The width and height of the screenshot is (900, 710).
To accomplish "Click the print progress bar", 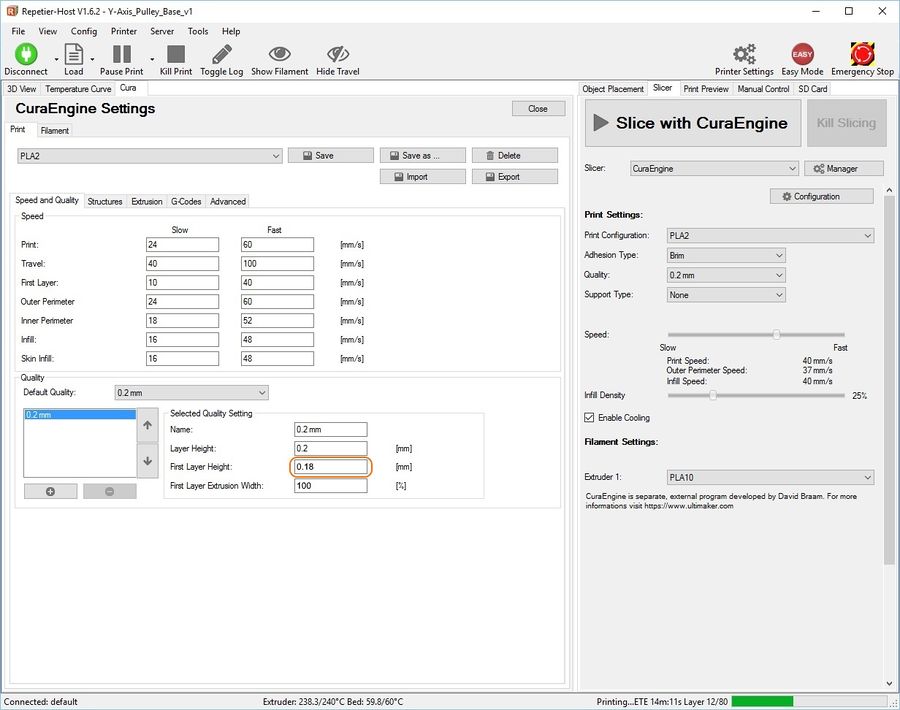I will [x=809, y=701].
